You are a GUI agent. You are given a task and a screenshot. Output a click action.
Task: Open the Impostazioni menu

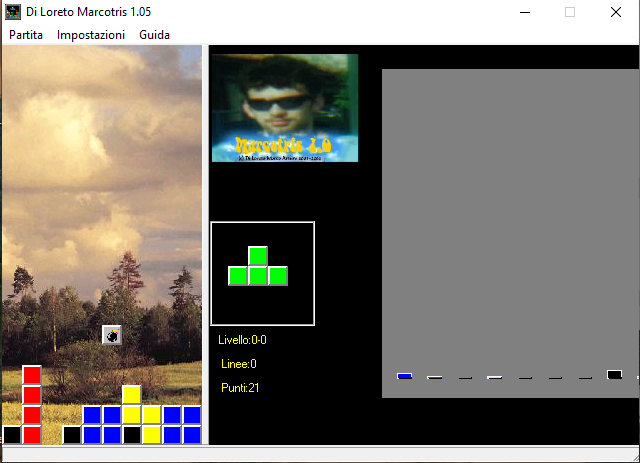coord(91,34)
